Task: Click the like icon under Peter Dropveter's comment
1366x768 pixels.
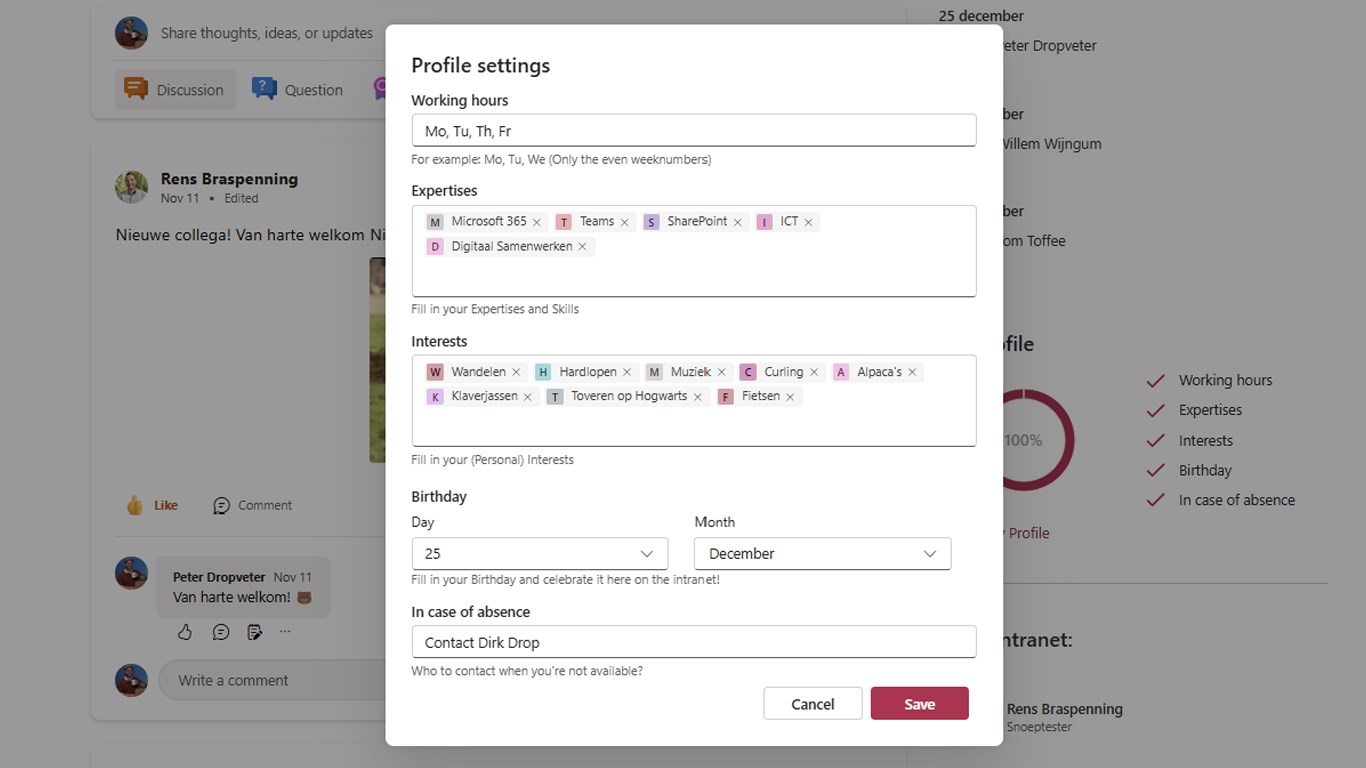Action: pos(185,632)
